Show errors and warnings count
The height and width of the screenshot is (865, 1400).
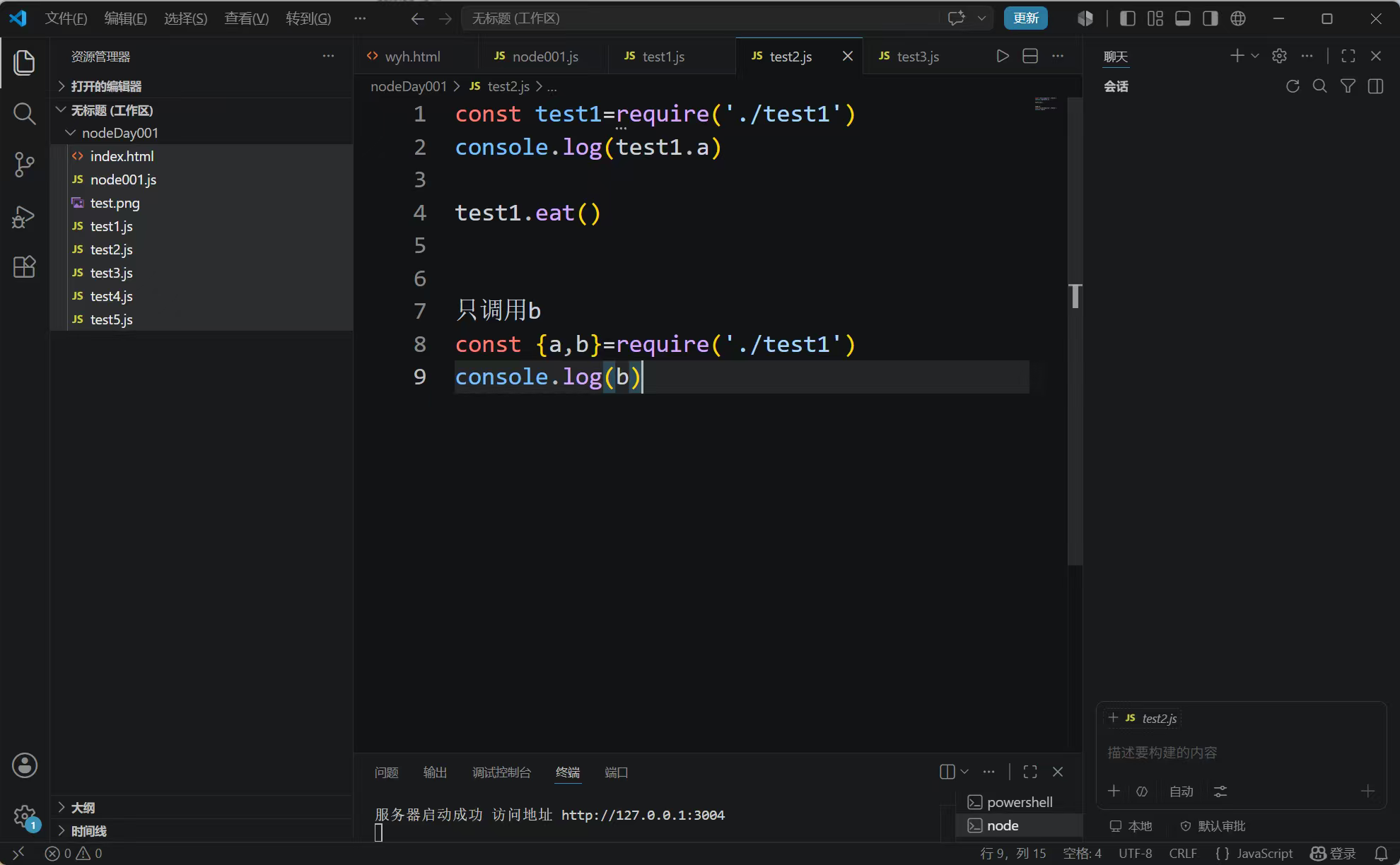[74, 854]
